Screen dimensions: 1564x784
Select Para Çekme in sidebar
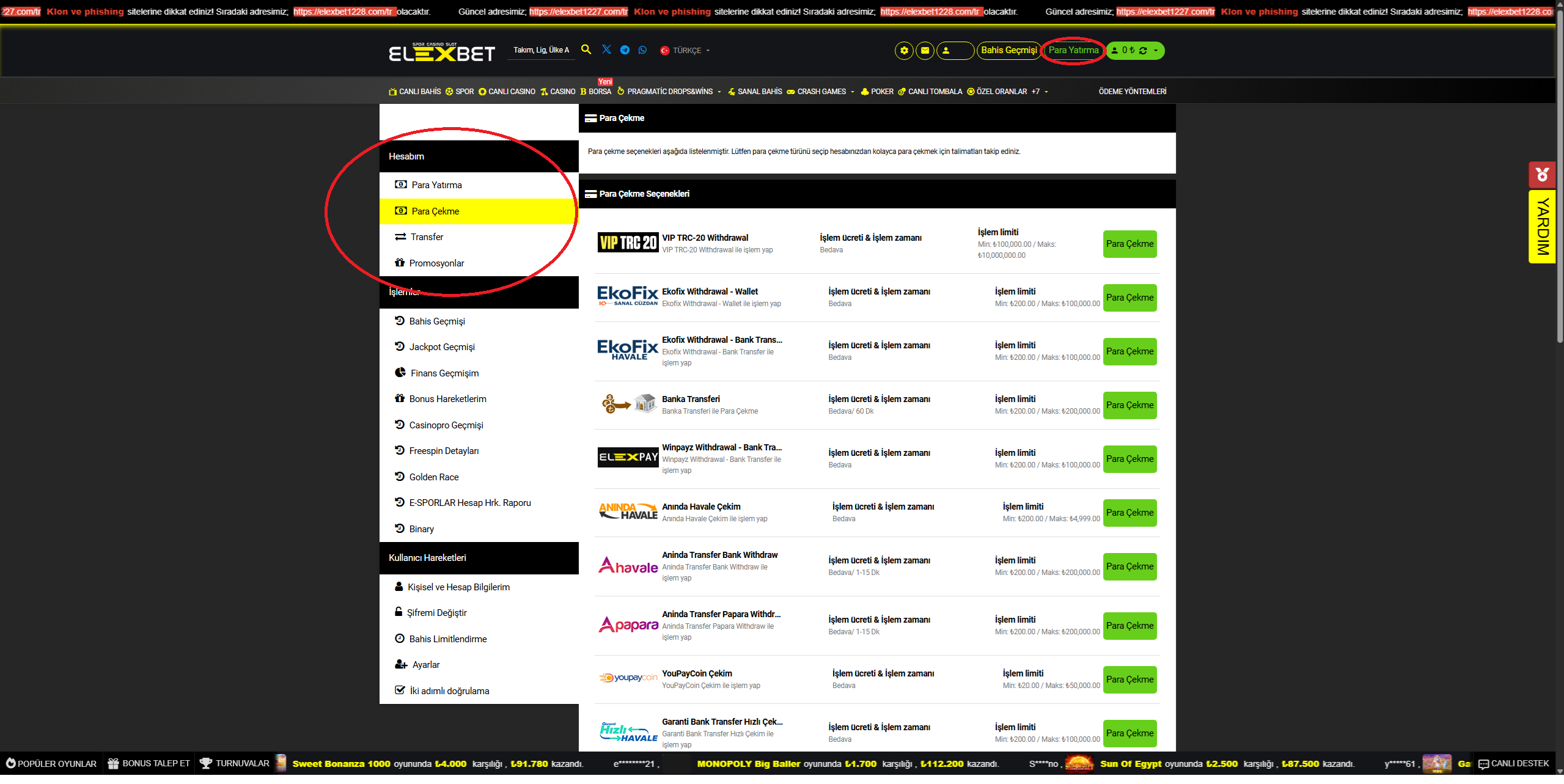point(479,211)
